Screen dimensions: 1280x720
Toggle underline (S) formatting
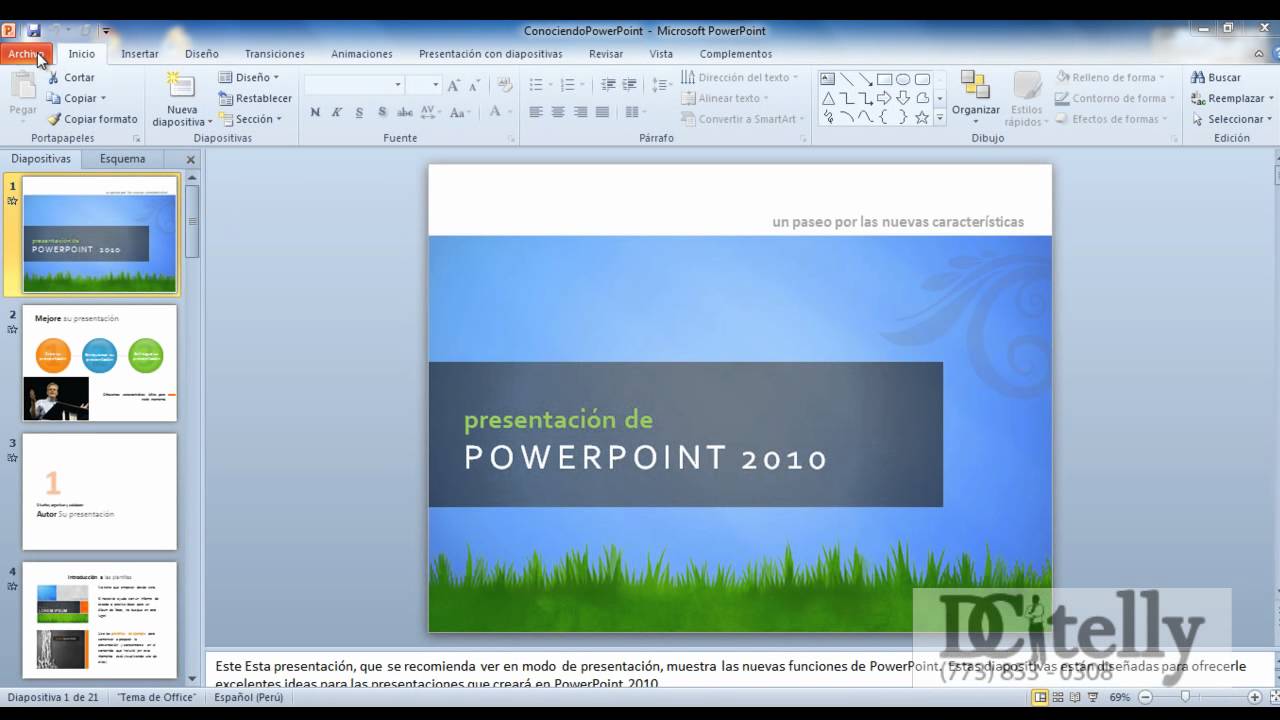point(359,113)
